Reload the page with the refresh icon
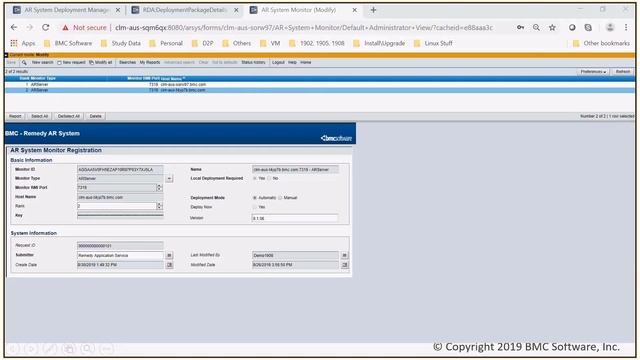 pyautogui.click(x=45, y=27)
